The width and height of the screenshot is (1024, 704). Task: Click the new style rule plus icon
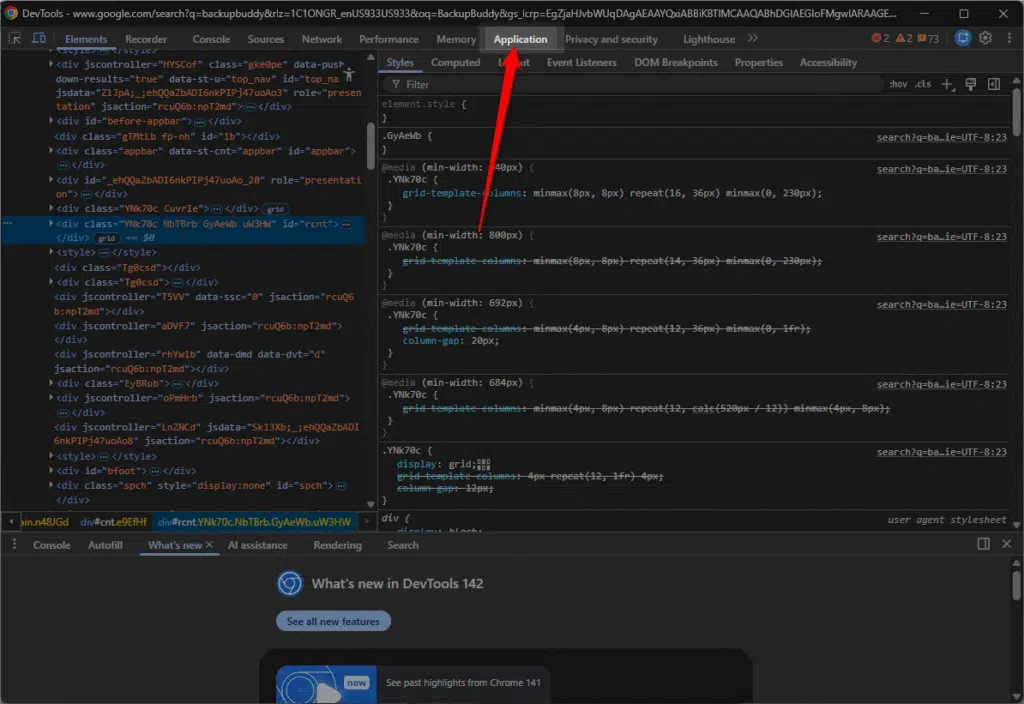point(948,85)
